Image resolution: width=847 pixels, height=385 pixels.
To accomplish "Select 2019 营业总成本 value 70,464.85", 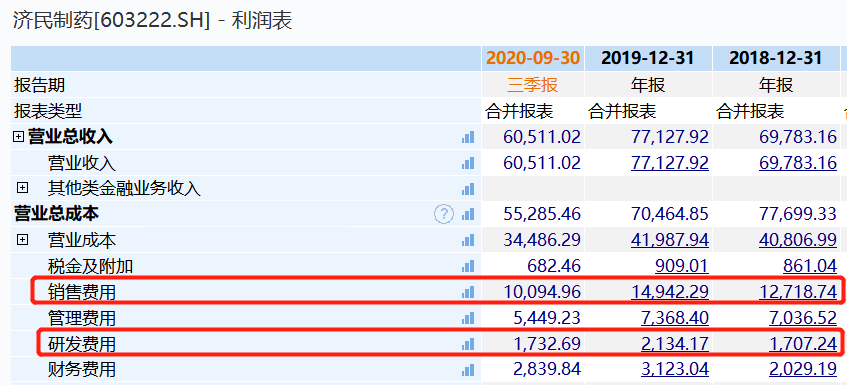I will [x=670, y=214].
